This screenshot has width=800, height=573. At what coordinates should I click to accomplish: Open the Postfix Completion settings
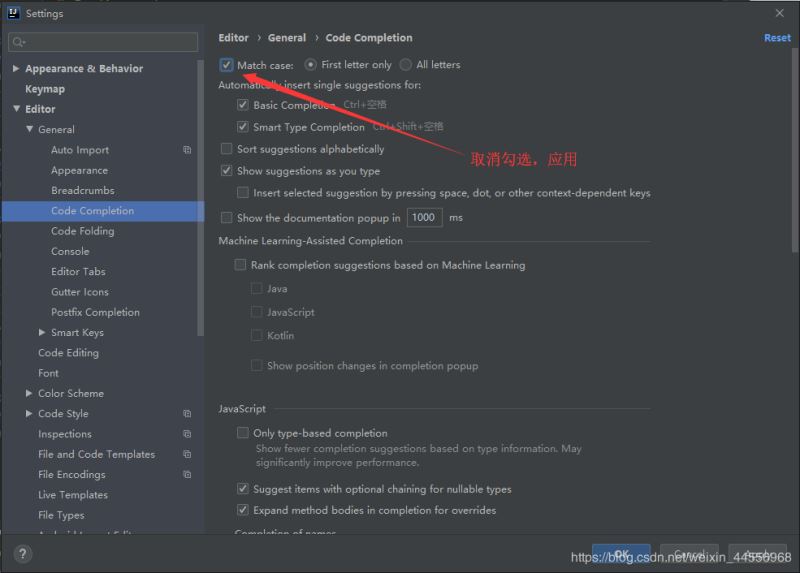click(95, 312)
